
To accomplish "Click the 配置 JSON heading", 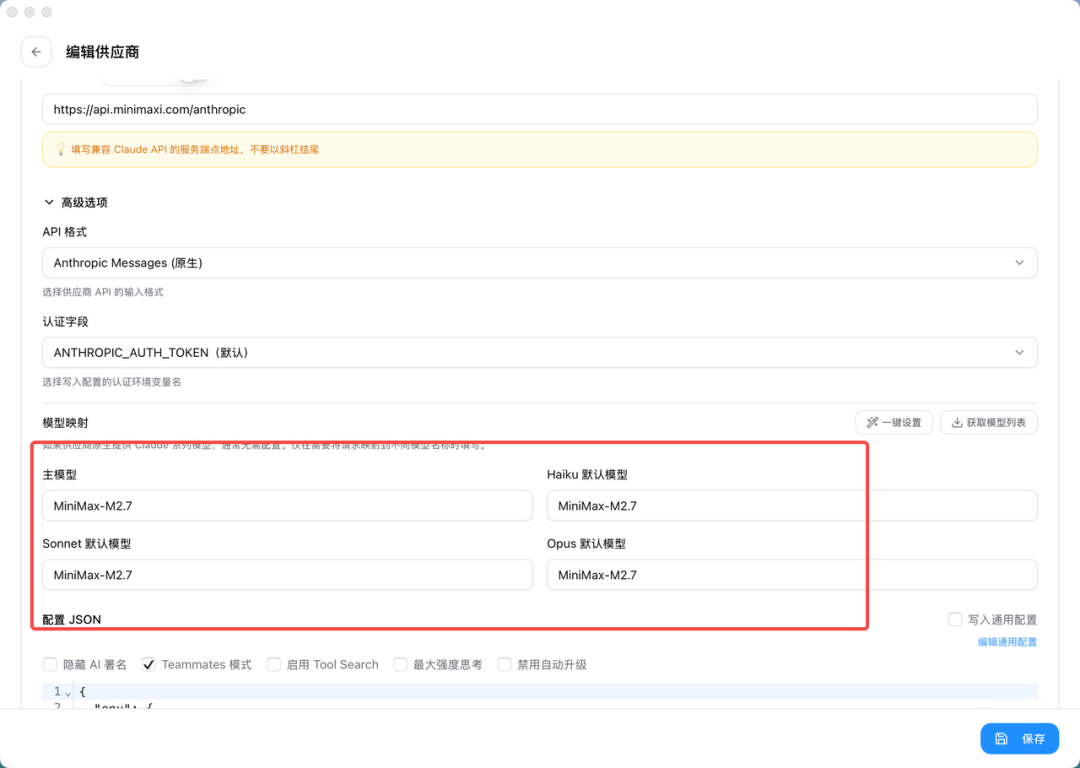I will (72, 619).
